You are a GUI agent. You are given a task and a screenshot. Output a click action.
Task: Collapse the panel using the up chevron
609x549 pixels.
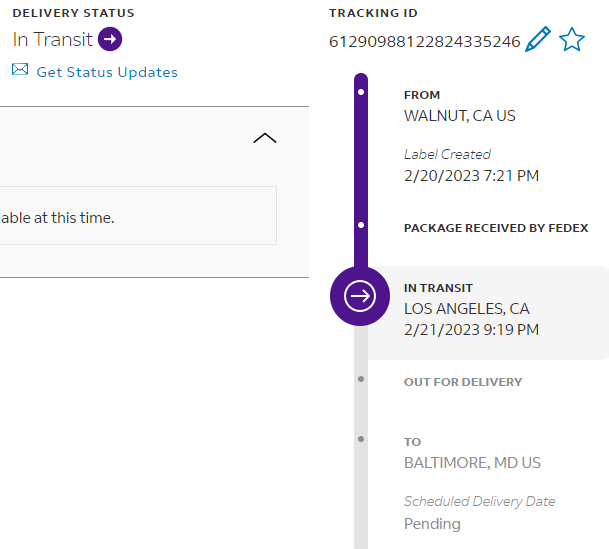pyautogui.click(x=265, y=138)
